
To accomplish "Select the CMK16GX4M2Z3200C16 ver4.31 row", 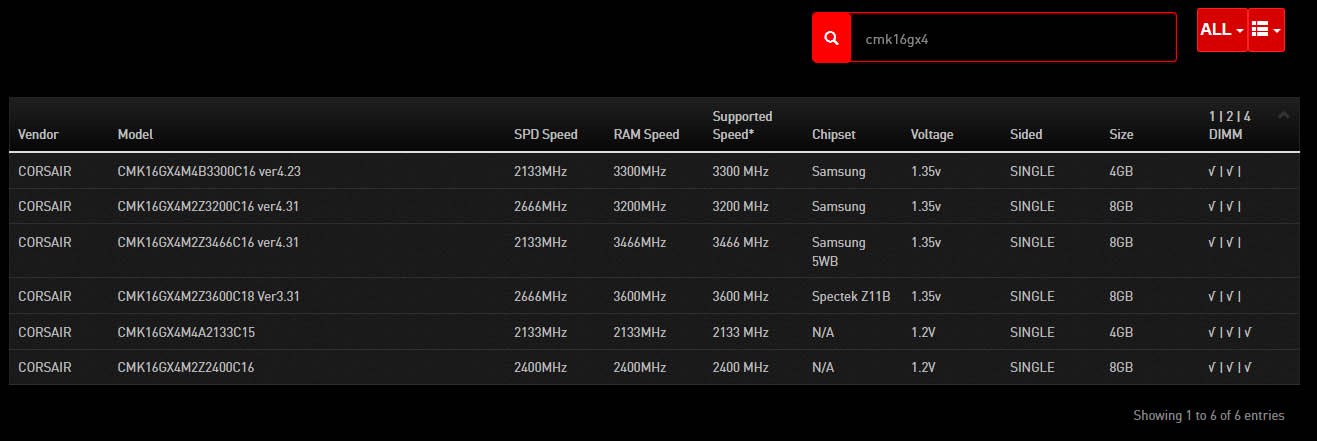I will [654, 206].
